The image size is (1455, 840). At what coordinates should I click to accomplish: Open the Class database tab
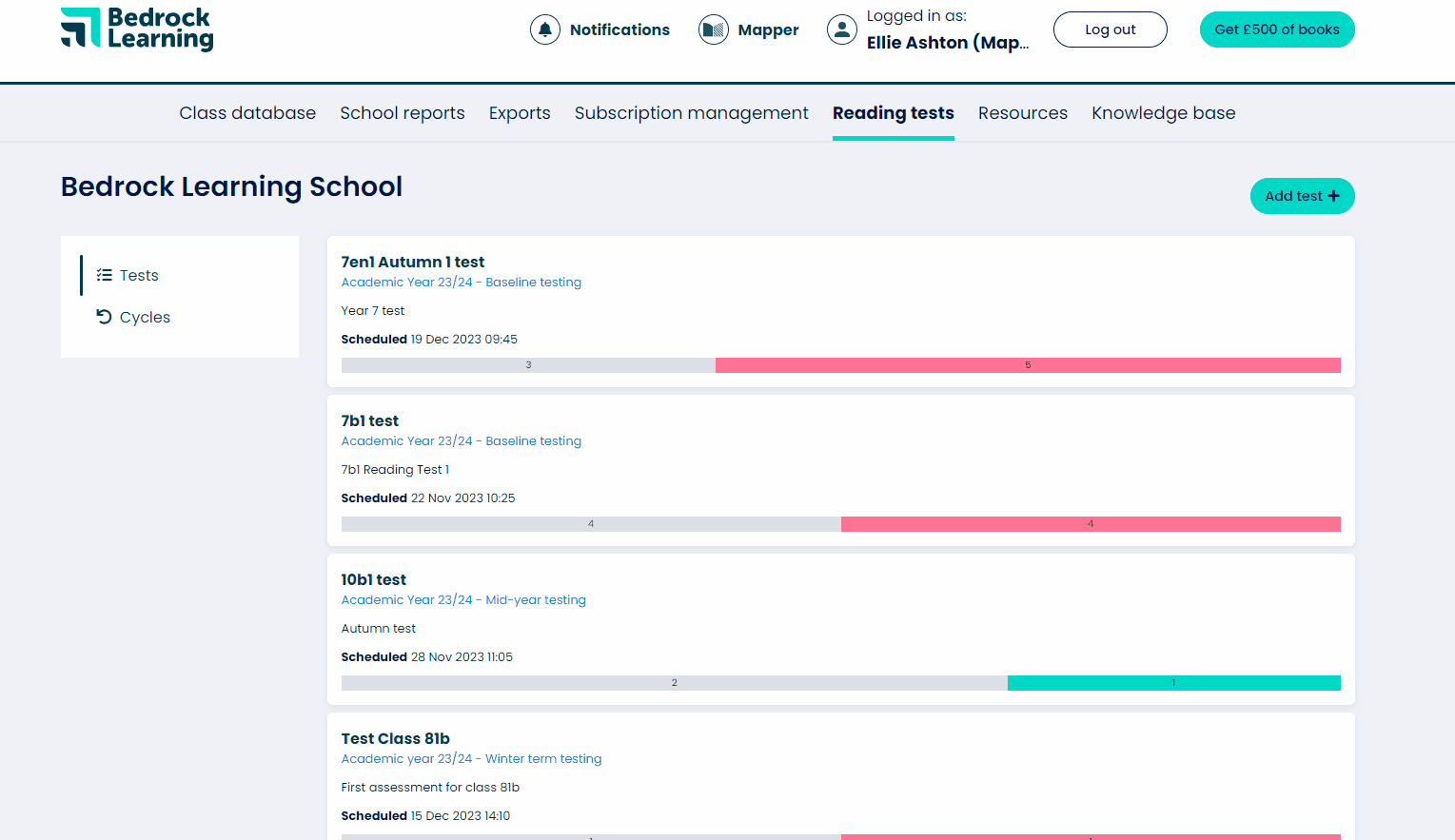[247, 113]
